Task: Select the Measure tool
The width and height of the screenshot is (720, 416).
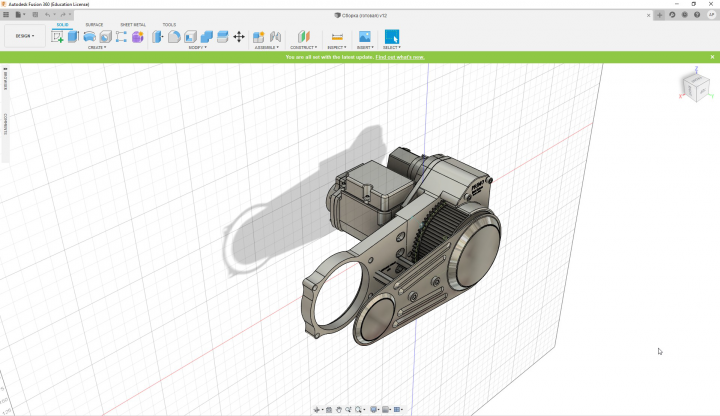Action: (337, 37)
